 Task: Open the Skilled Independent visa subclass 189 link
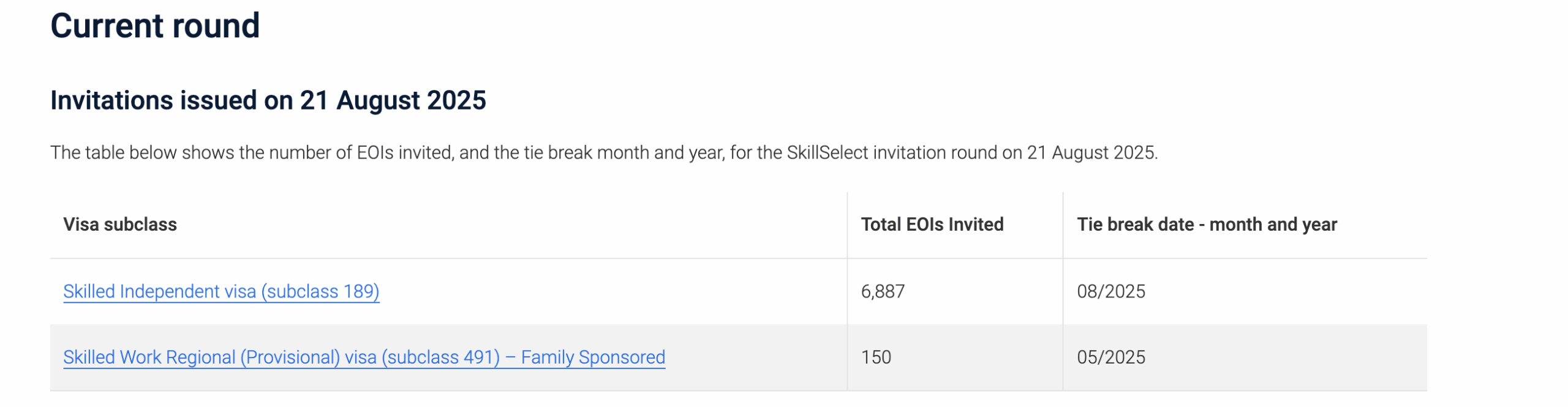[x=221, y=291]
